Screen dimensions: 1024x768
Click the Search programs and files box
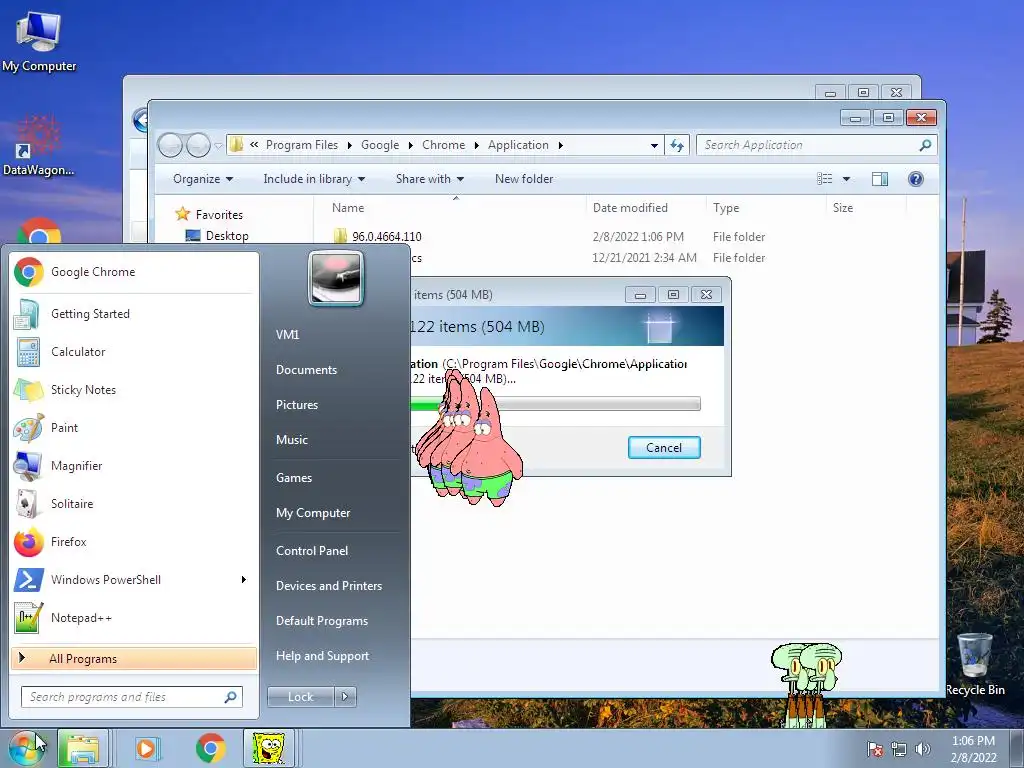click(131, 697)
